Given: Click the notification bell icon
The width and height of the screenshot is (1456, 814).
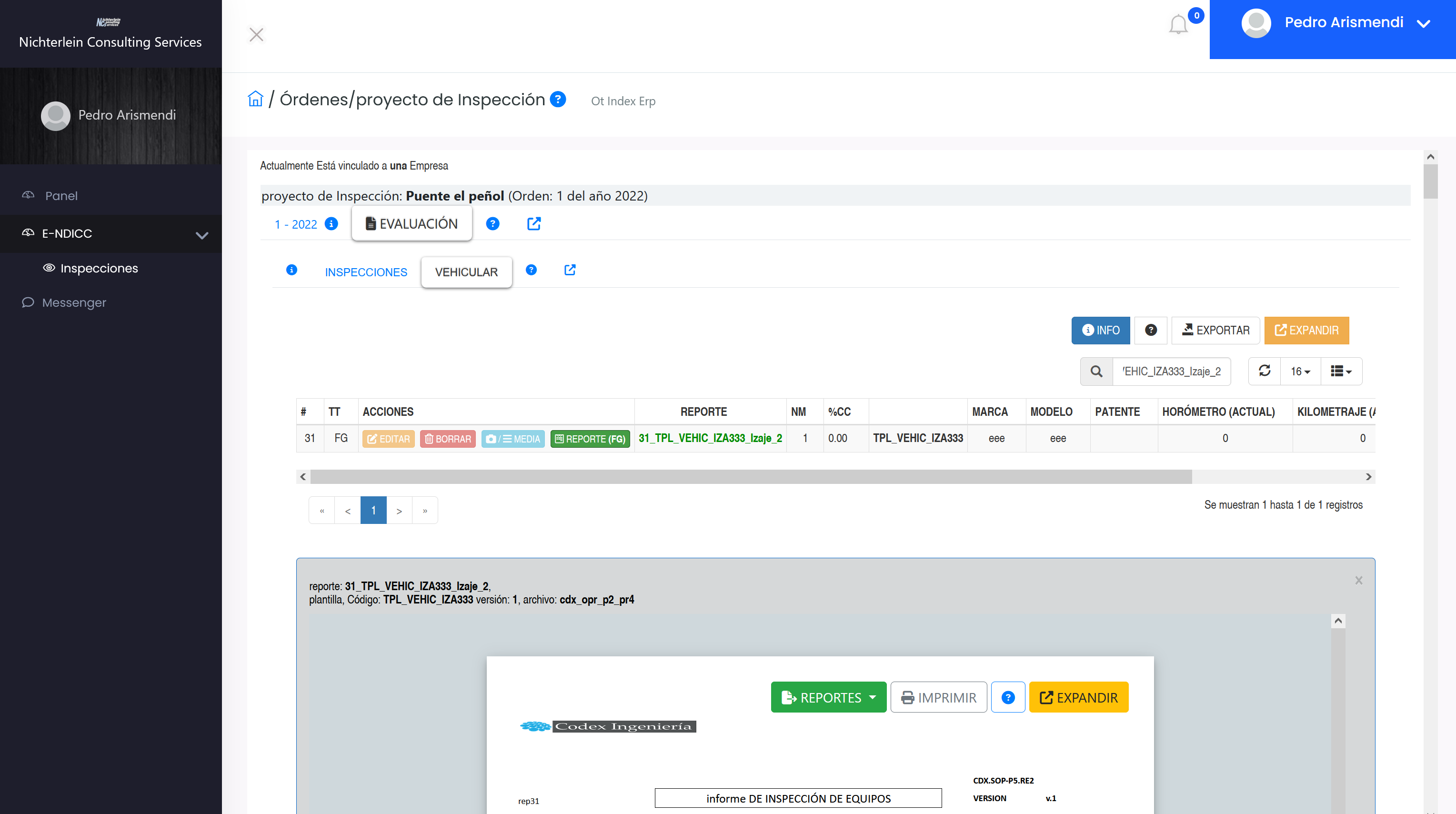Looking at the screenshot, I should click(x=1178, y=25).
